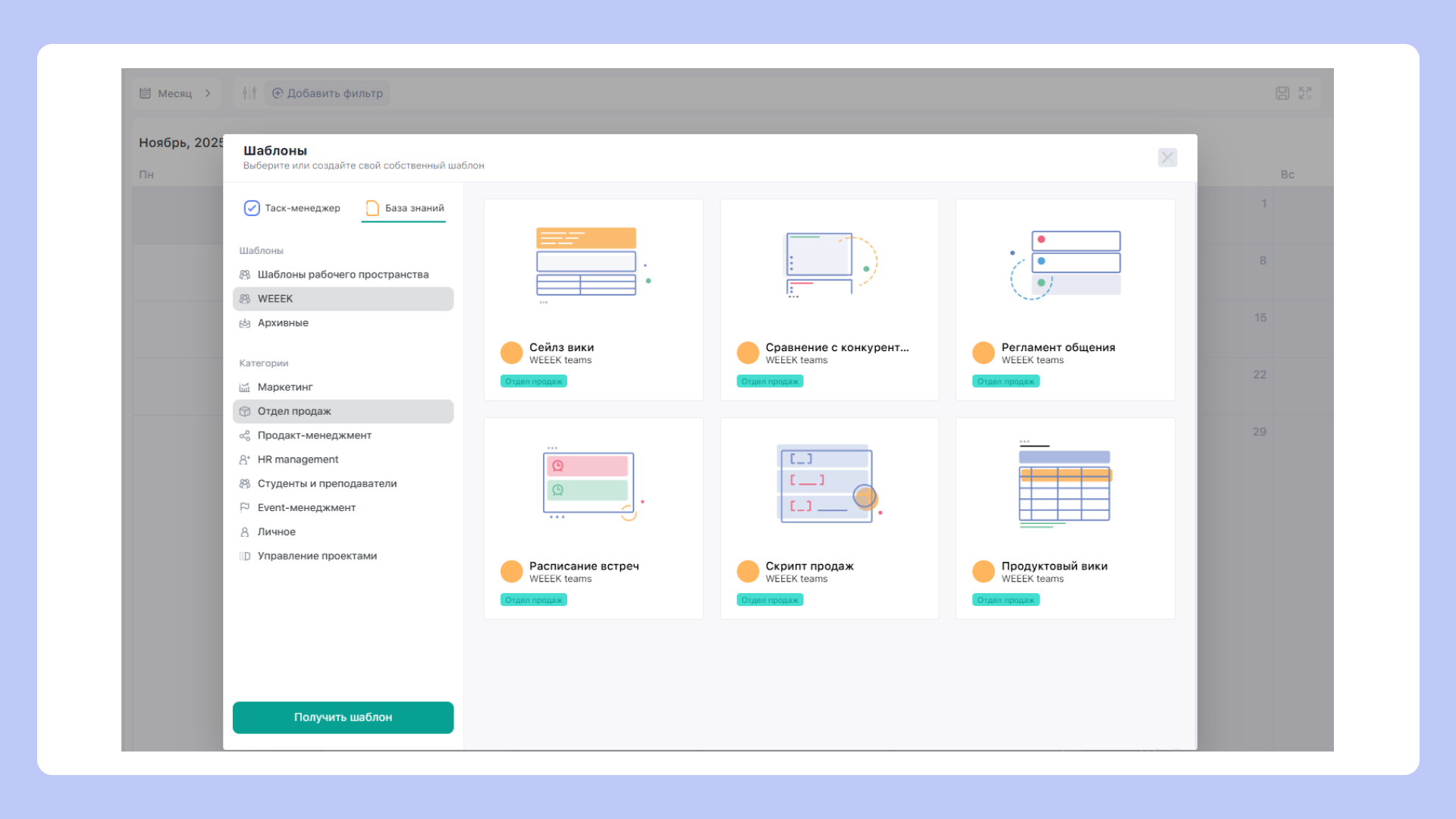Screen dimensions: 1456x819
Task: Open Шаблоны рабочего пространства section
Action: tap(343, 275)
